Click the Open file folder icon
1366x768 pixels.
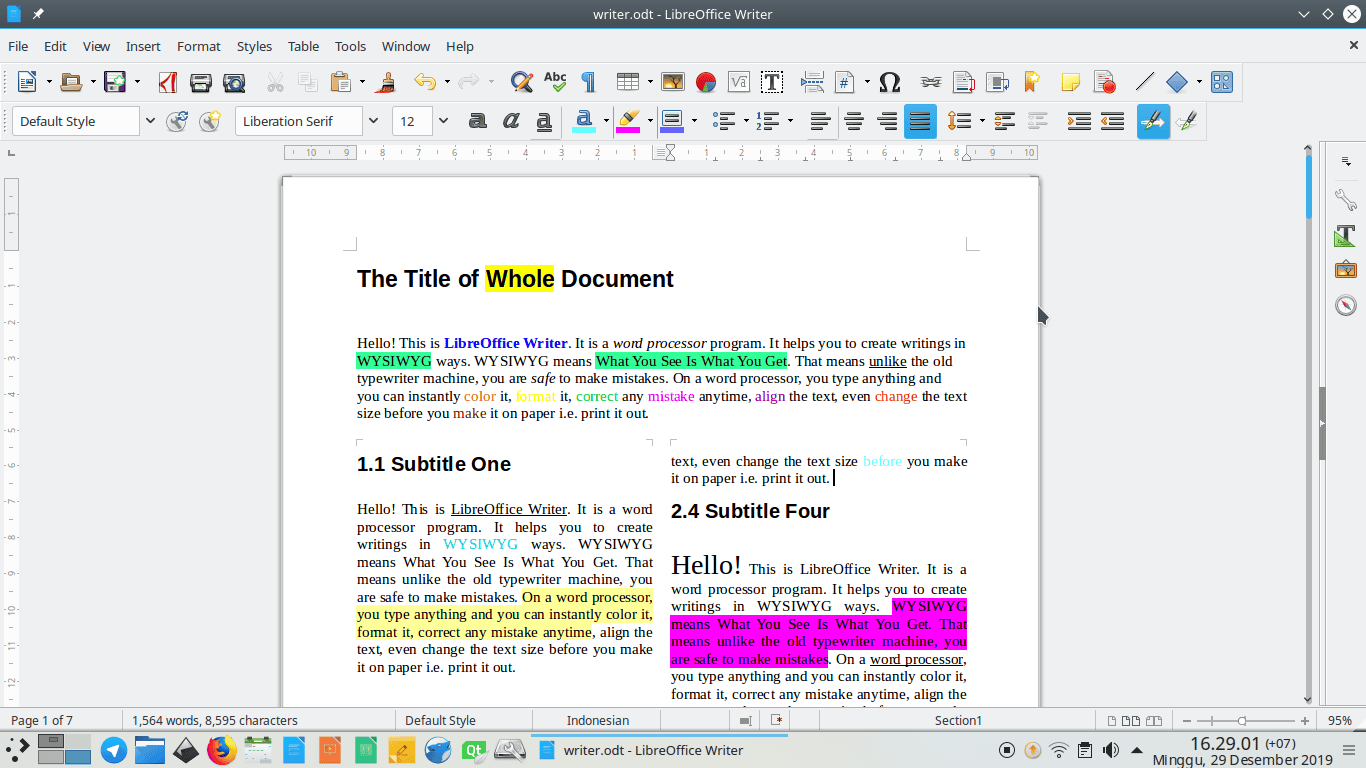pyautogui.click(x=70, y=82)
